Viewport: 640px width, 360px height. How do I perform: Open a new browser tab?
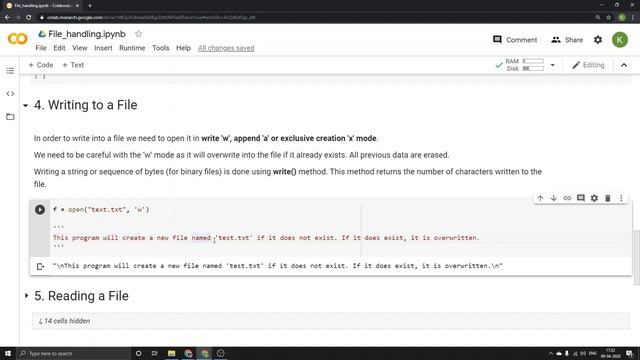point(90,6)
